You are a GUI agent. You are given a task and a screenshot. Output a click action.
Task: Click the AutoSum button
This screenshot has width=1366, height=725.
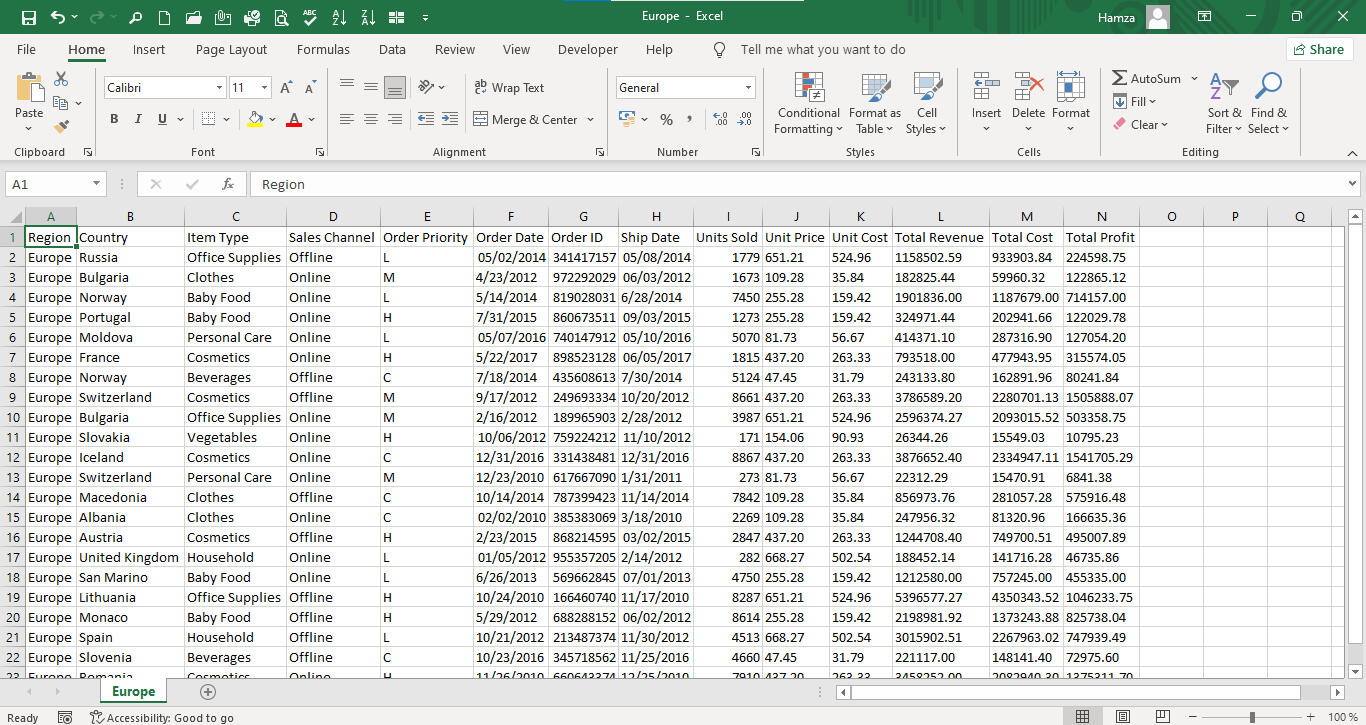[1146, 78]
